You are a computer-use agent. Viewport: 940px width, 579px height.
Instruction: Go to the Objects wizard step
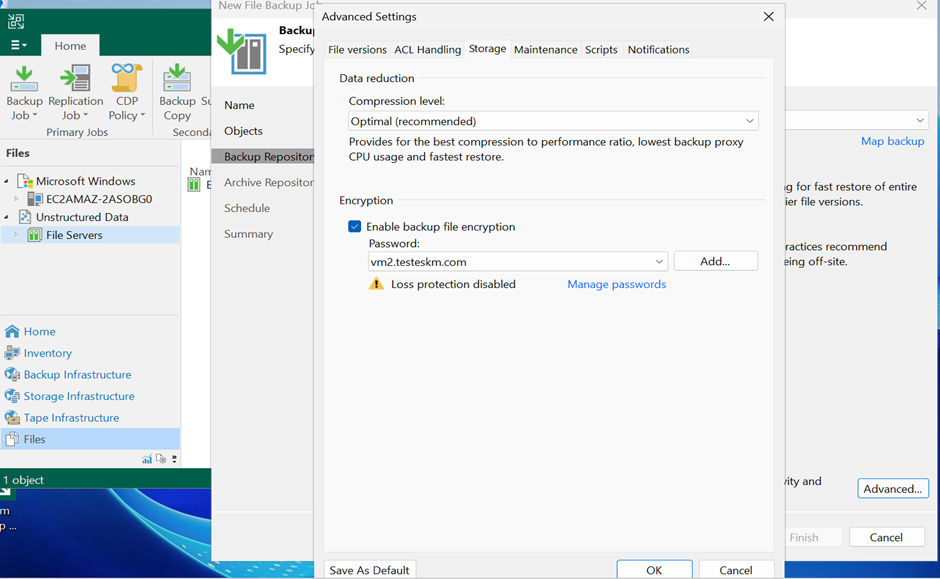point(243,131)
